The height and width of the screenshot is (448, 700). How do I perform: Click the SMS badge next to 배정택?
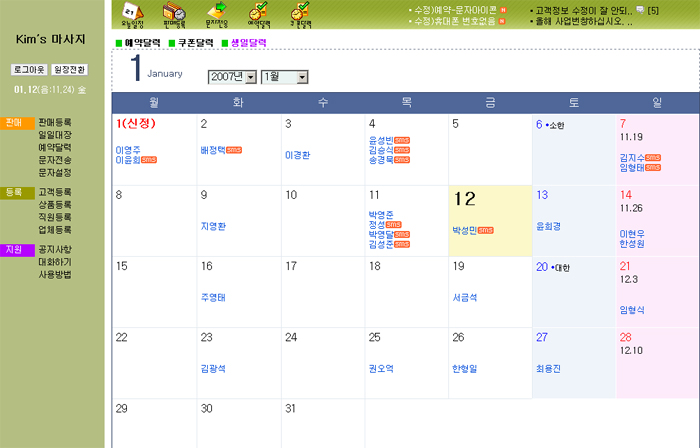234,150
